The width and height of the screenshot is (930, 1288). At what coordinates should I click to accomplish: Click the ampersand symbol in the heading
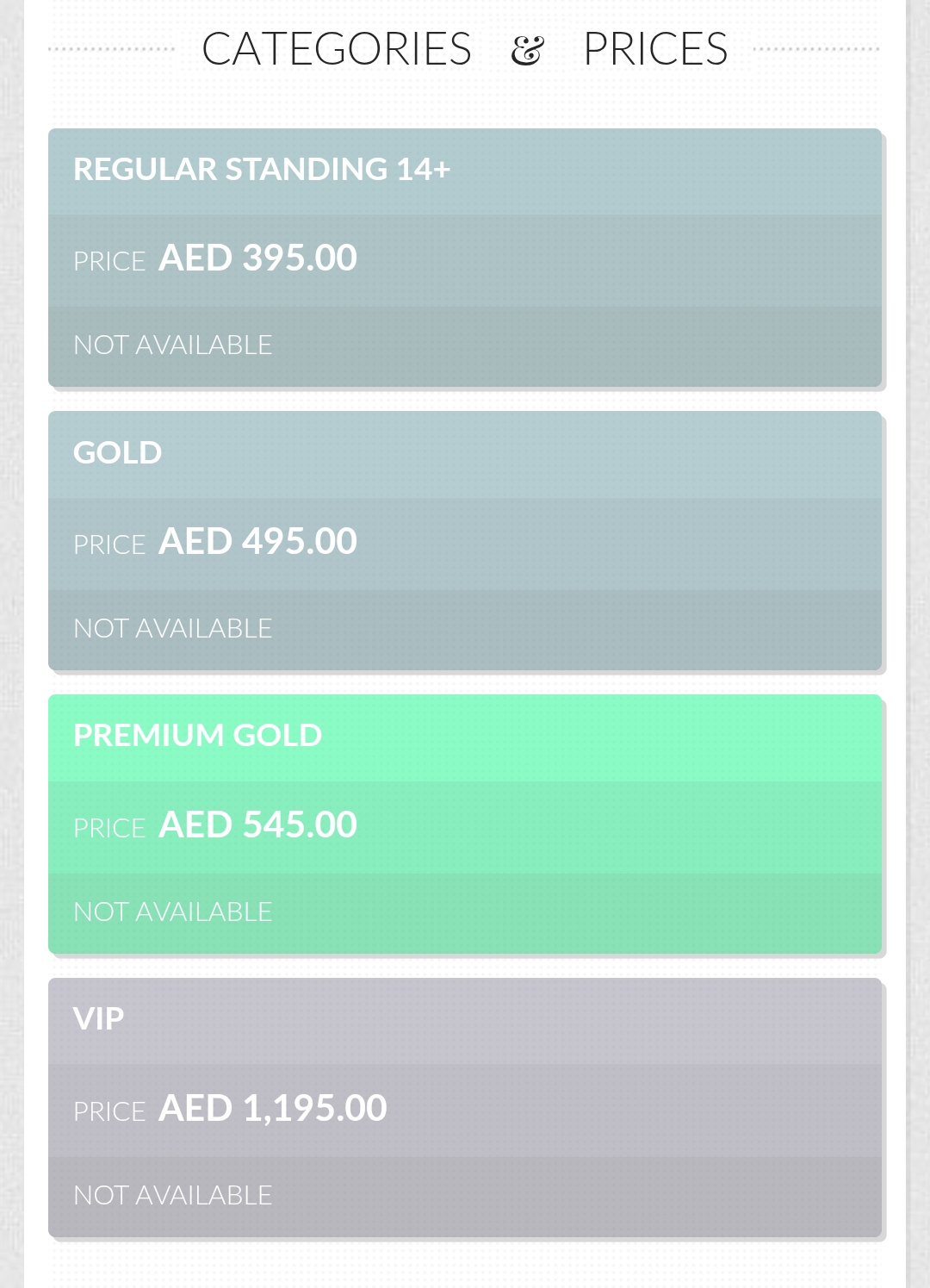(x=527, y=51)
